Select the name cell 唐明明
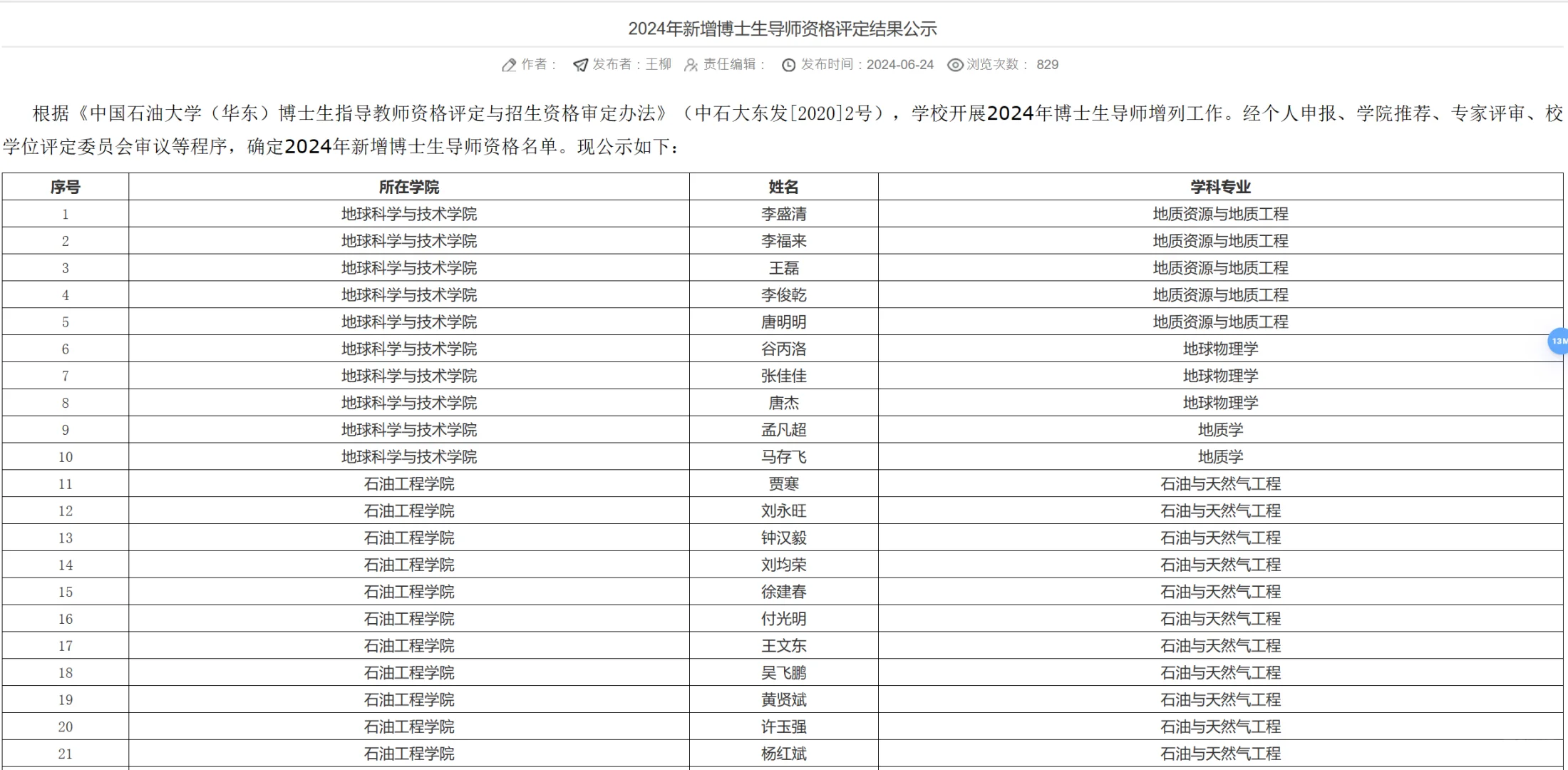 pos(784,322)
